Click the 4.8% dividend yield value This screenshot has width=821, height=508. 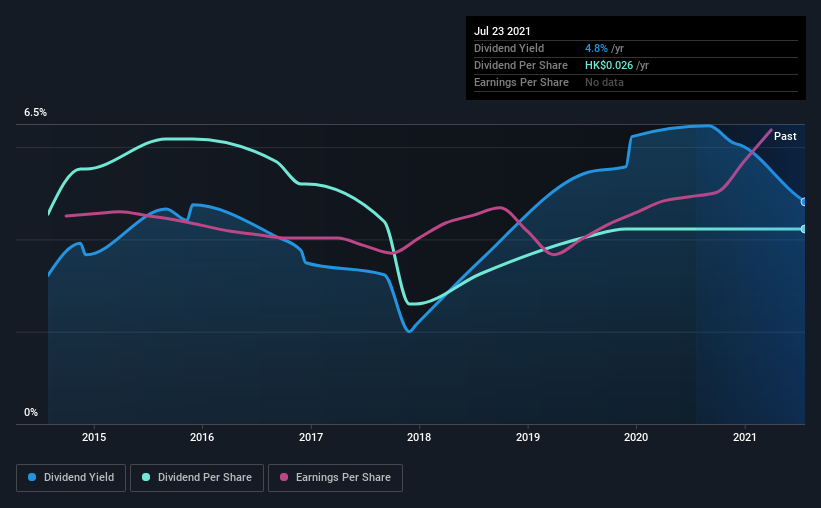point(596,48)
